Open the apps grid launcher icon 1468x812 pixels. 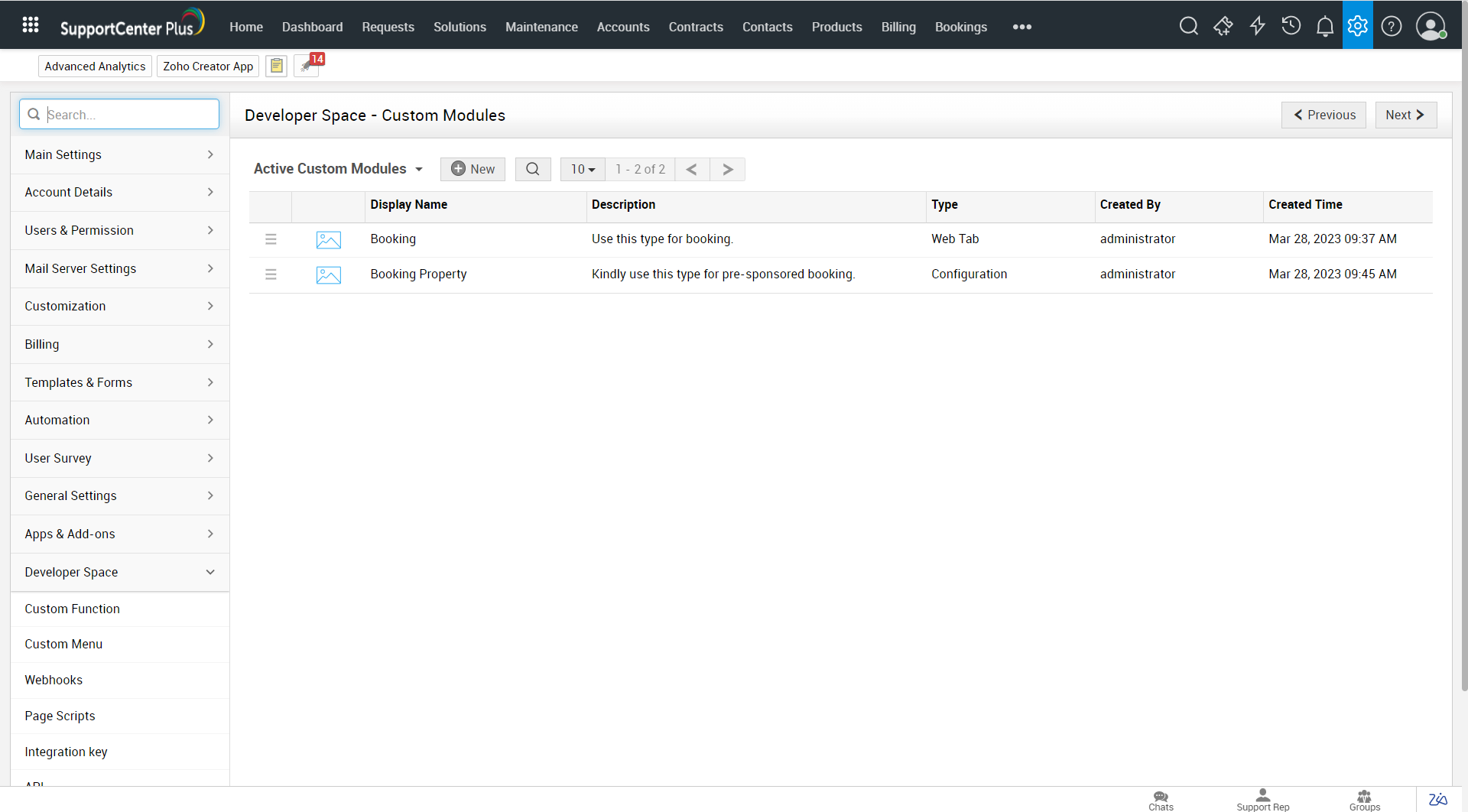click(31, 25)
